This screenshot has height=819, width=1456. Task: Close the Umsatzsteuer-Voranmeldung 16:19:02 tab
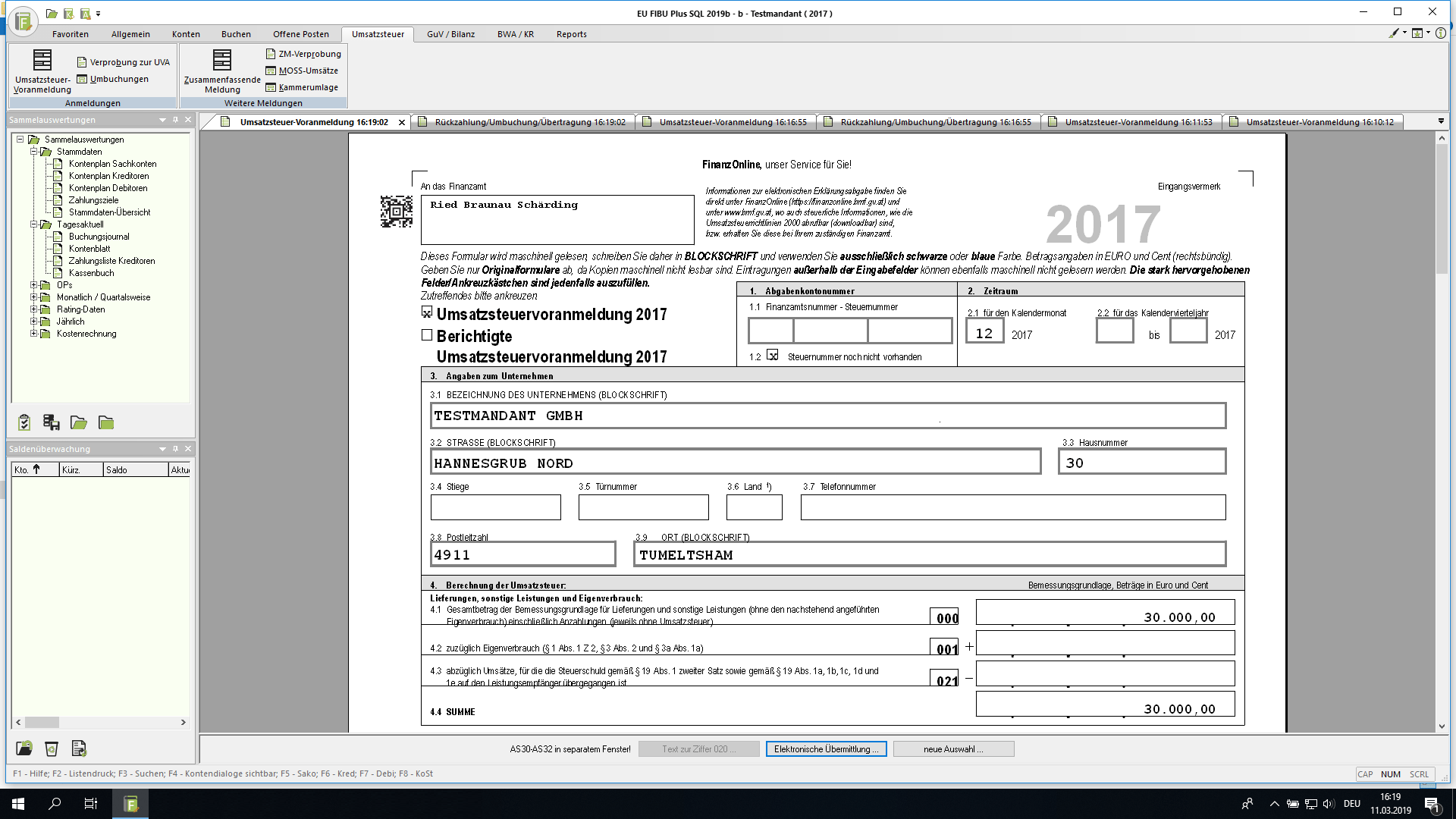[x=402, y=122]
